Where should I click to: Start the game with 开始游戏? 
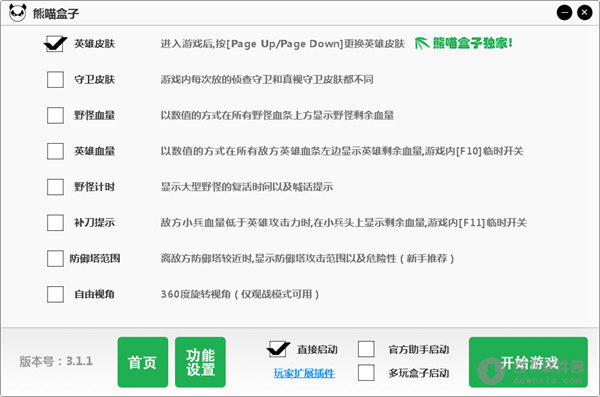click(x=528, y=362)
